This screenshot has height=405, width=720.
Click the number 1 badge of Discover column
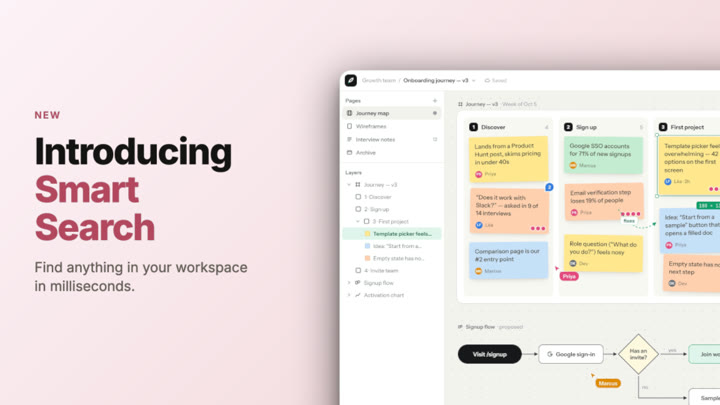pos(473,127)
